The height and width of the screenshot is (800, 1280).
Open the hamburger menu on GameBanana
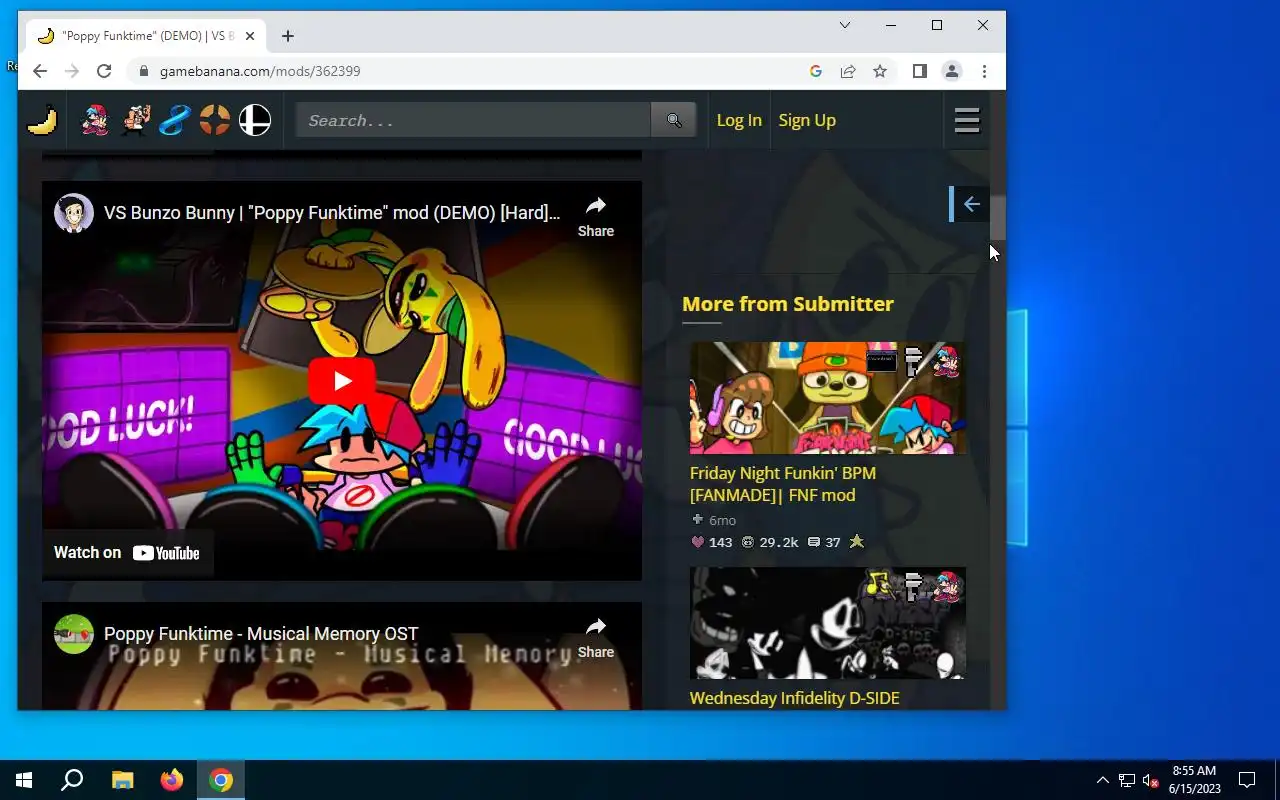[x=967, y=121]
